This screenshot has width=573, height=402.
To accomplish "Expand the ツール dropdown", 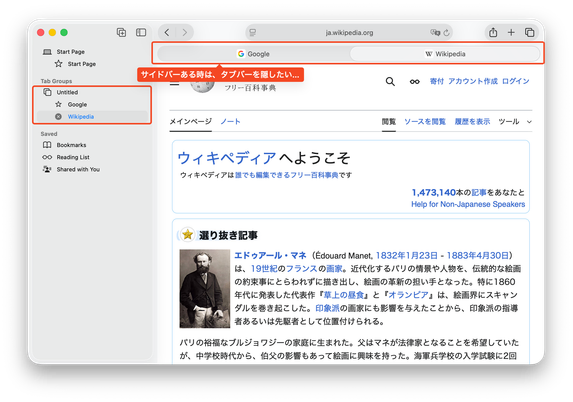I will coord(515,121).
